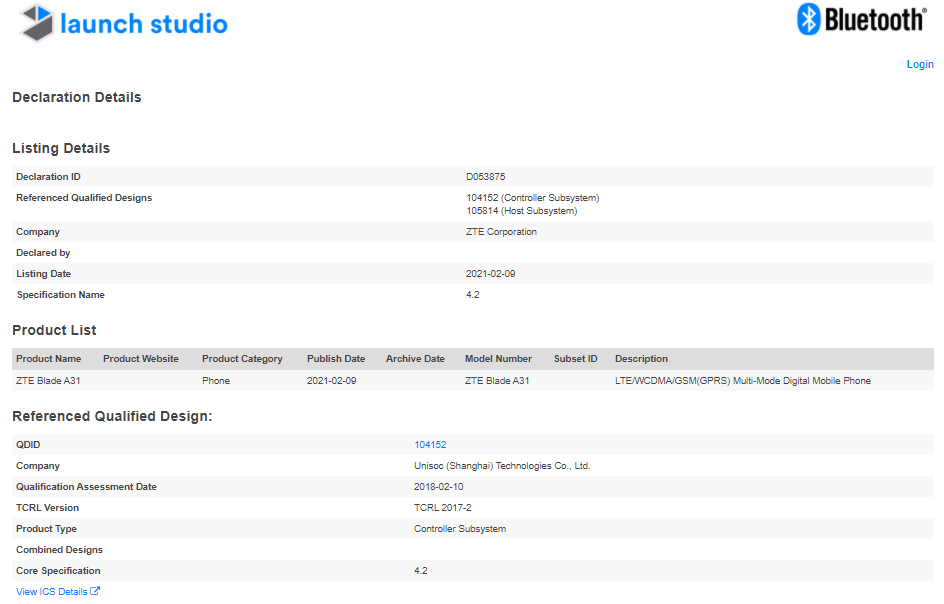Click the Unisoc (Shanghai) Technologies company text
This screenshot has height=604, width=944.
tap(502, 466)
